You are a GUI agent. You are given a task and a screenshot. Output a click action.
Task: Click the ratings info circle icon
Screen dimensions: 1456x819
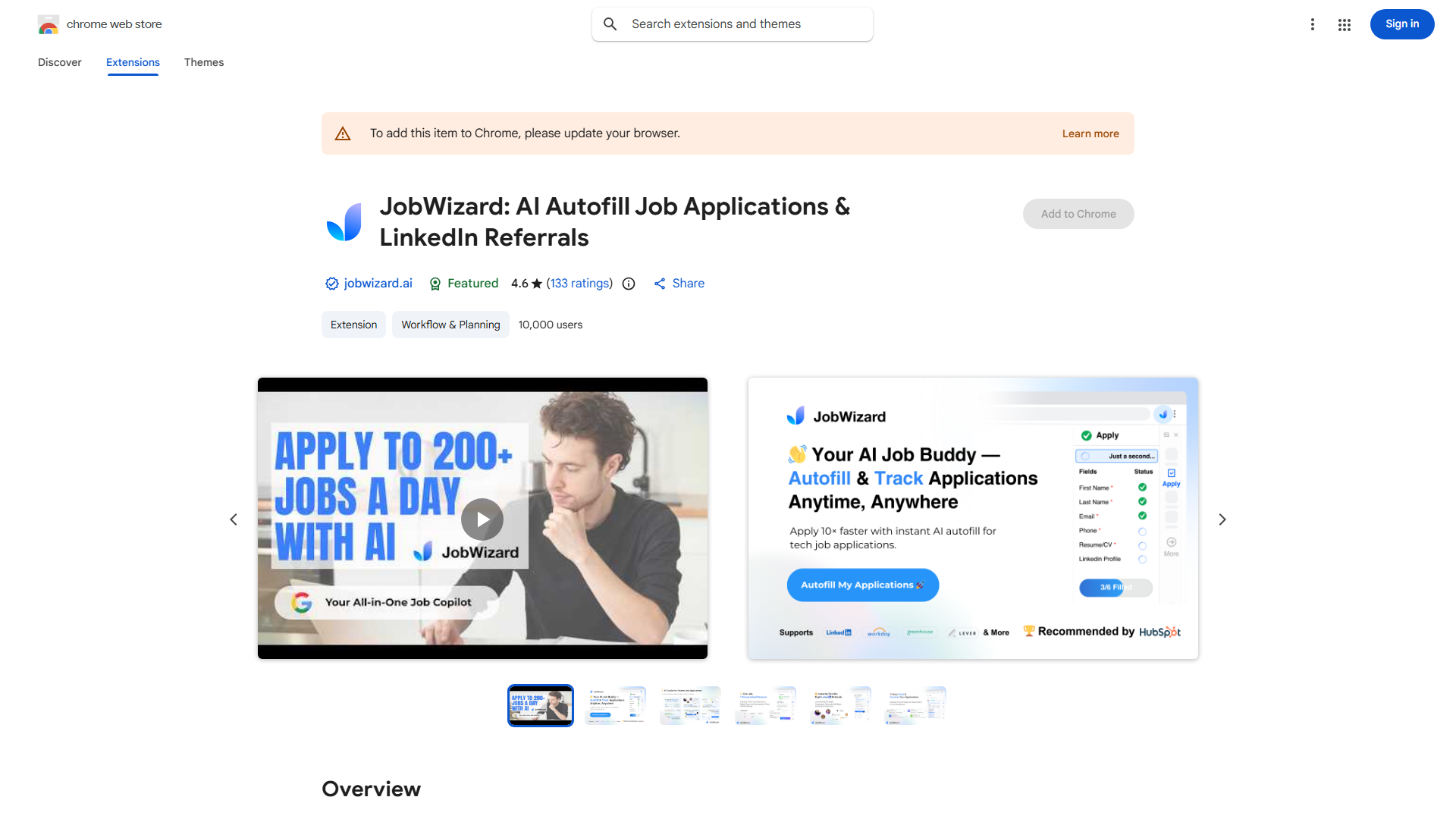coord(629,284)
